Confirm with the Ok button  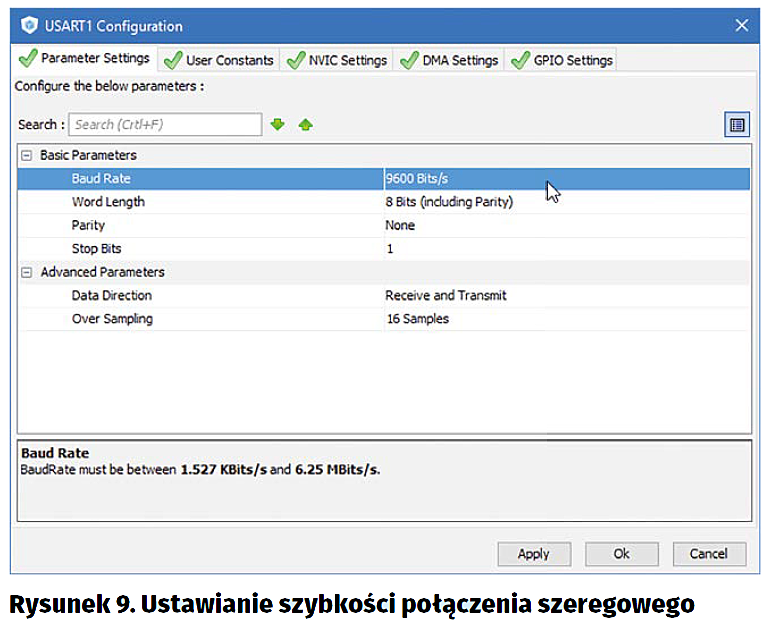pyautogui.click(x=621, y=554)
